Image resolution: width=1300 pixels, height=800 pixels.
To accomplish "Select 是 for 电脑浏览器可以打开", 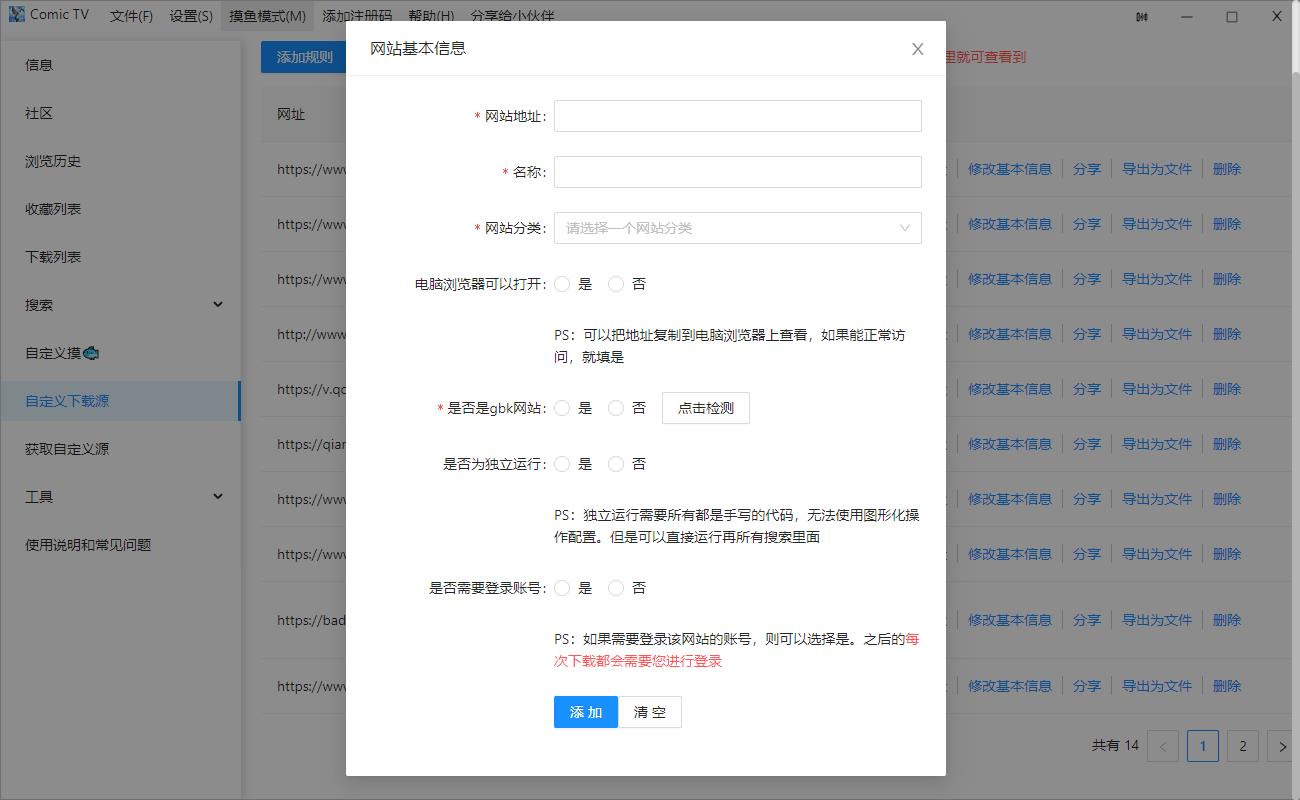I will (562, 284).
